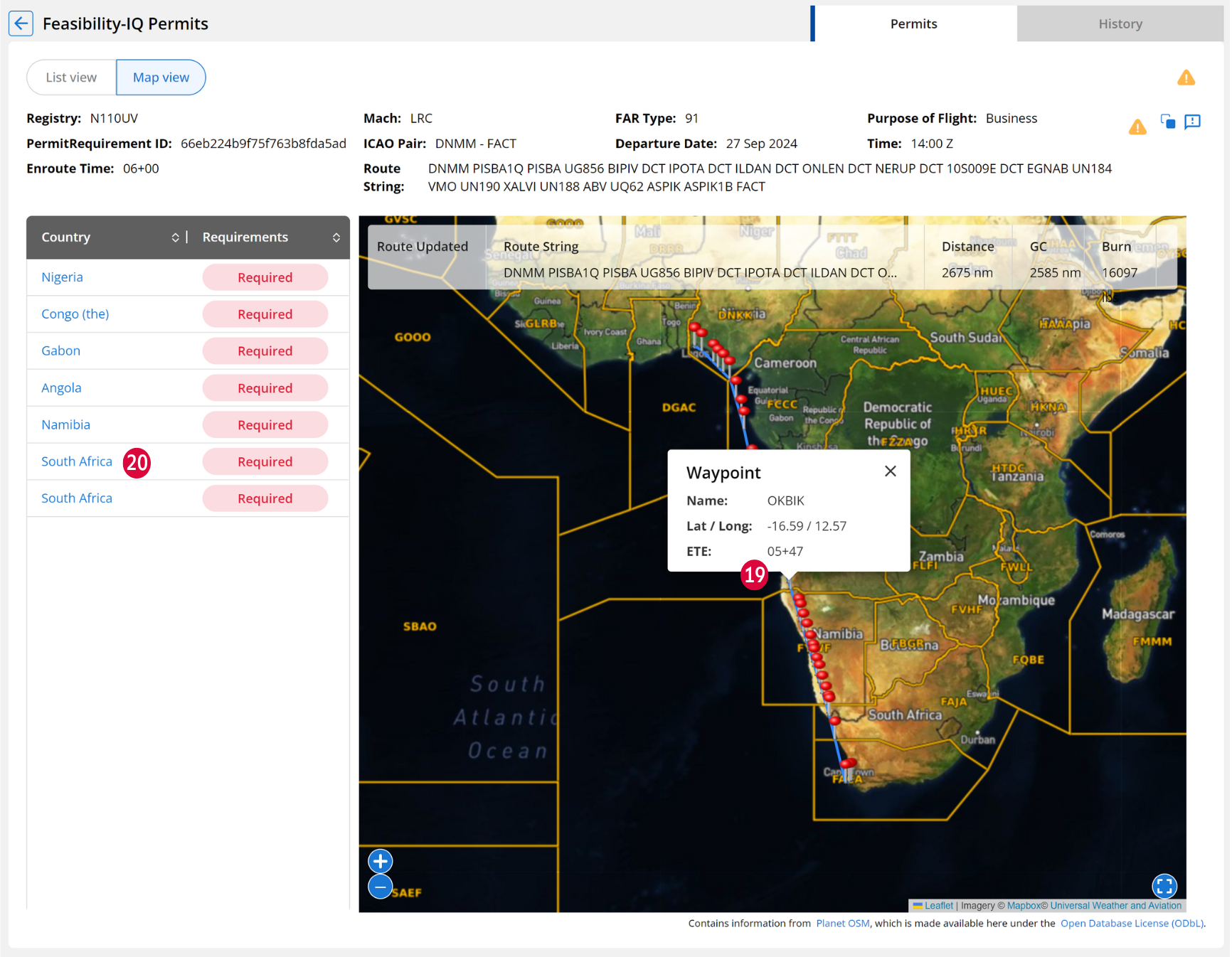Zoom in the map with plus button
The height and width of the screenshot is (957, 1232).
point(381,862)
